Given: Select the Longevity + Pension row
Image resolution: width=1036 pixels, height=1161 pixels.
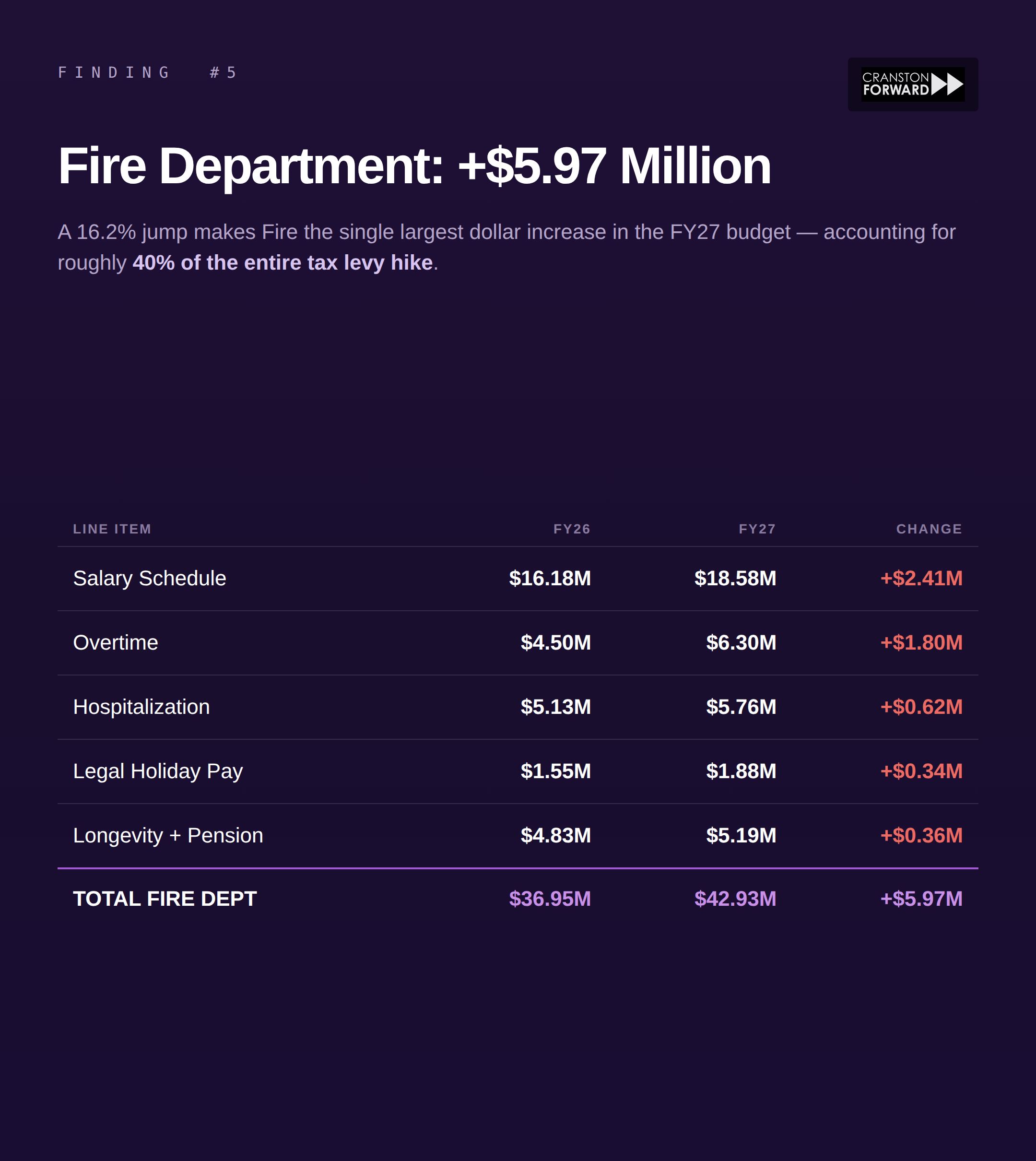Looking at the screenshot, I should pyautogui.click(x=167, y=835).
